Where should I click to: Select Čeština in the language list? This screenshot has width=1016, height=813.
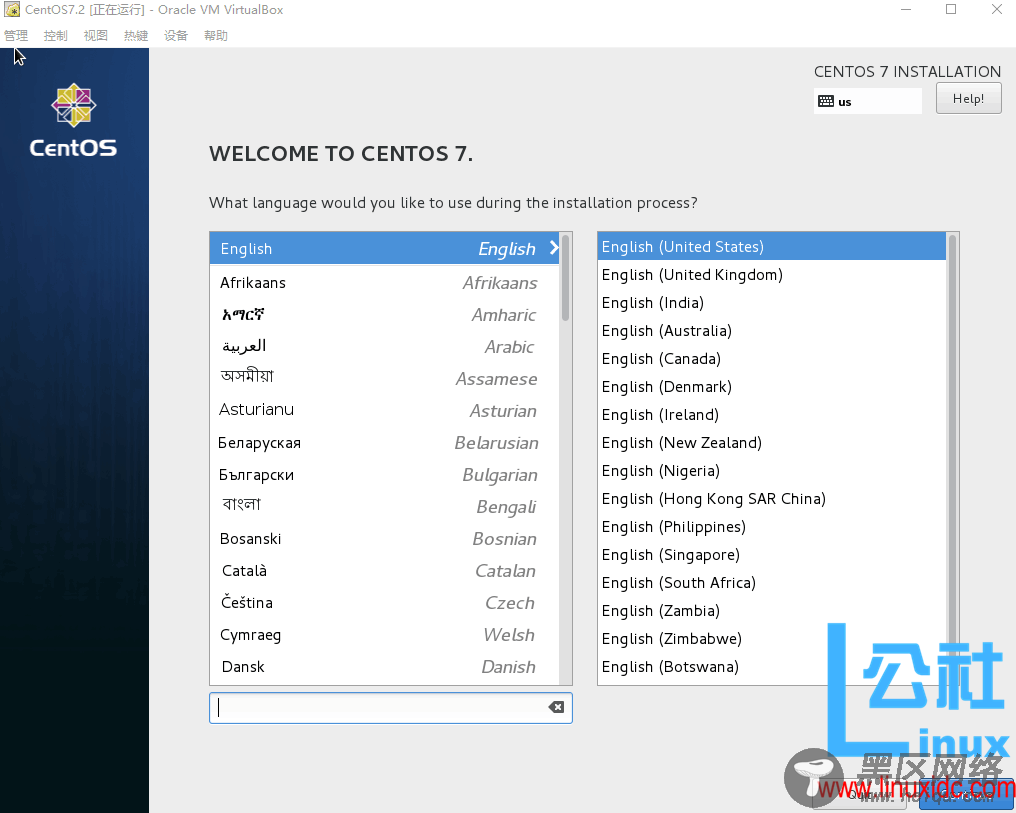pos(384,602)
